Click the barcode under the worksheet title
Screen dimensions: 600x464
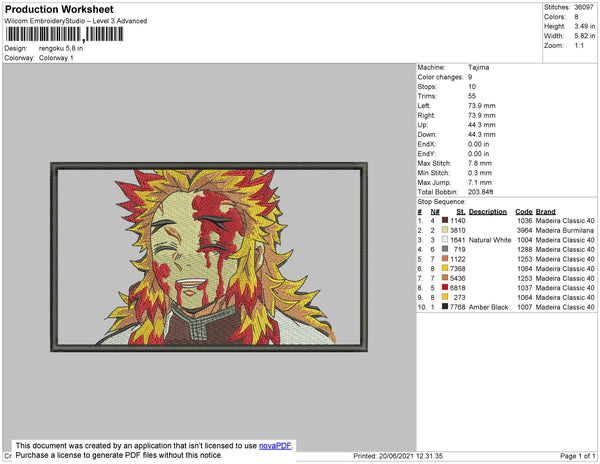(64, 34)
